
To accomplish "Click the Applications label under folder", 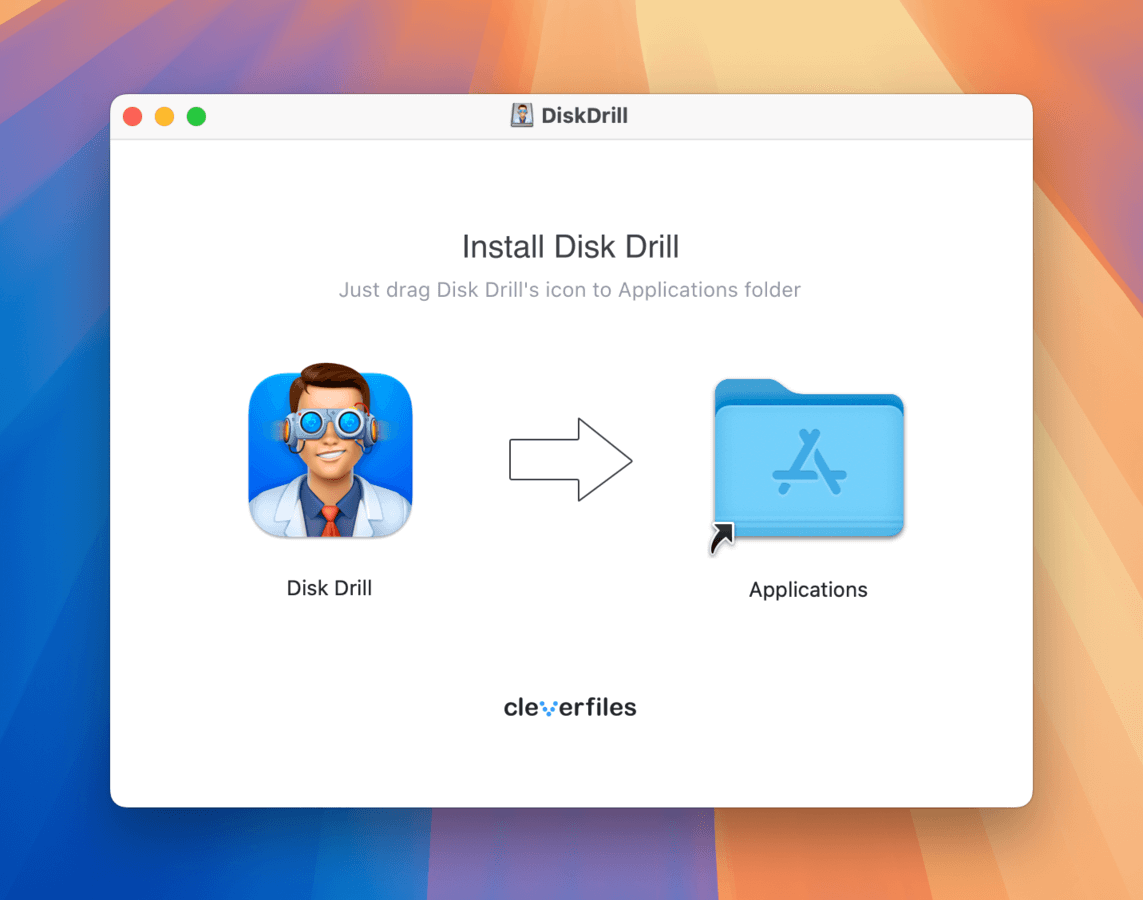I will pos(808,590).
